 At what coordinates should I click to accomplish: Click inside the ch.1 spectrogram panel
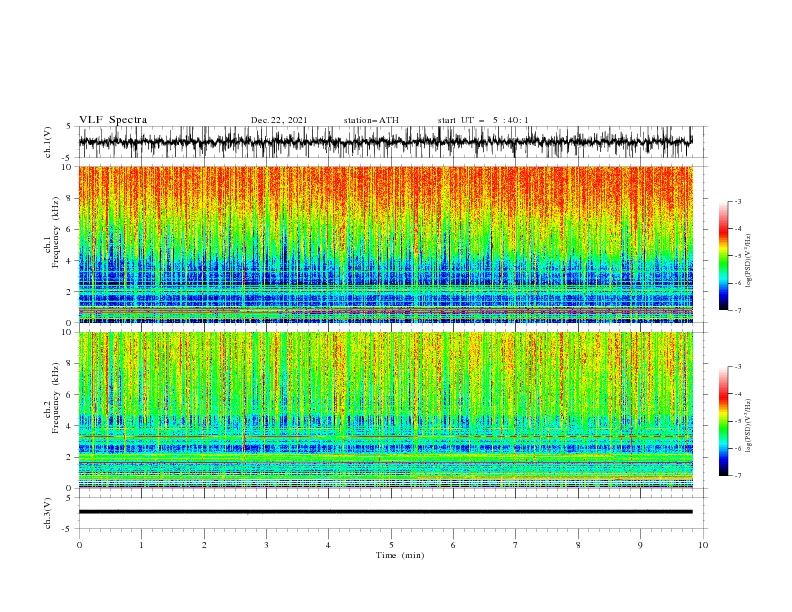point(385,244)
